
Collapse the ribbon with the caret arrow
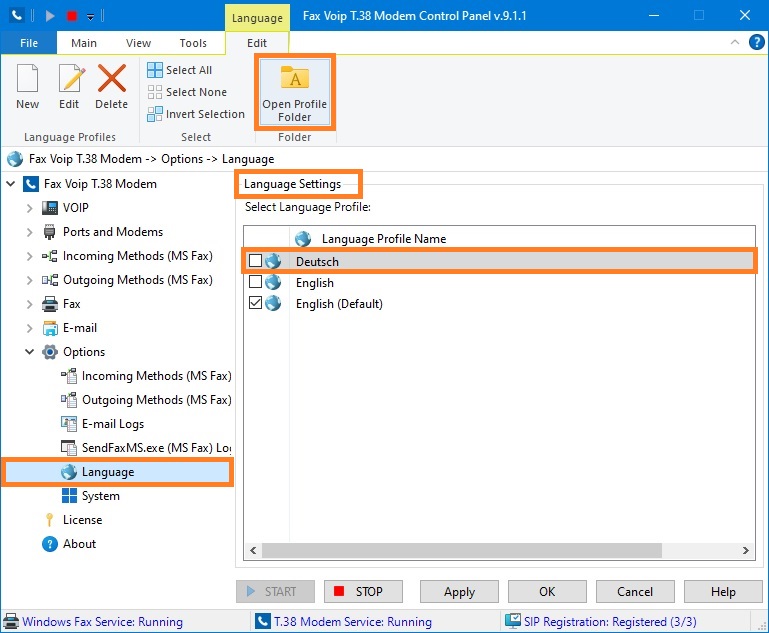point(735,42)
